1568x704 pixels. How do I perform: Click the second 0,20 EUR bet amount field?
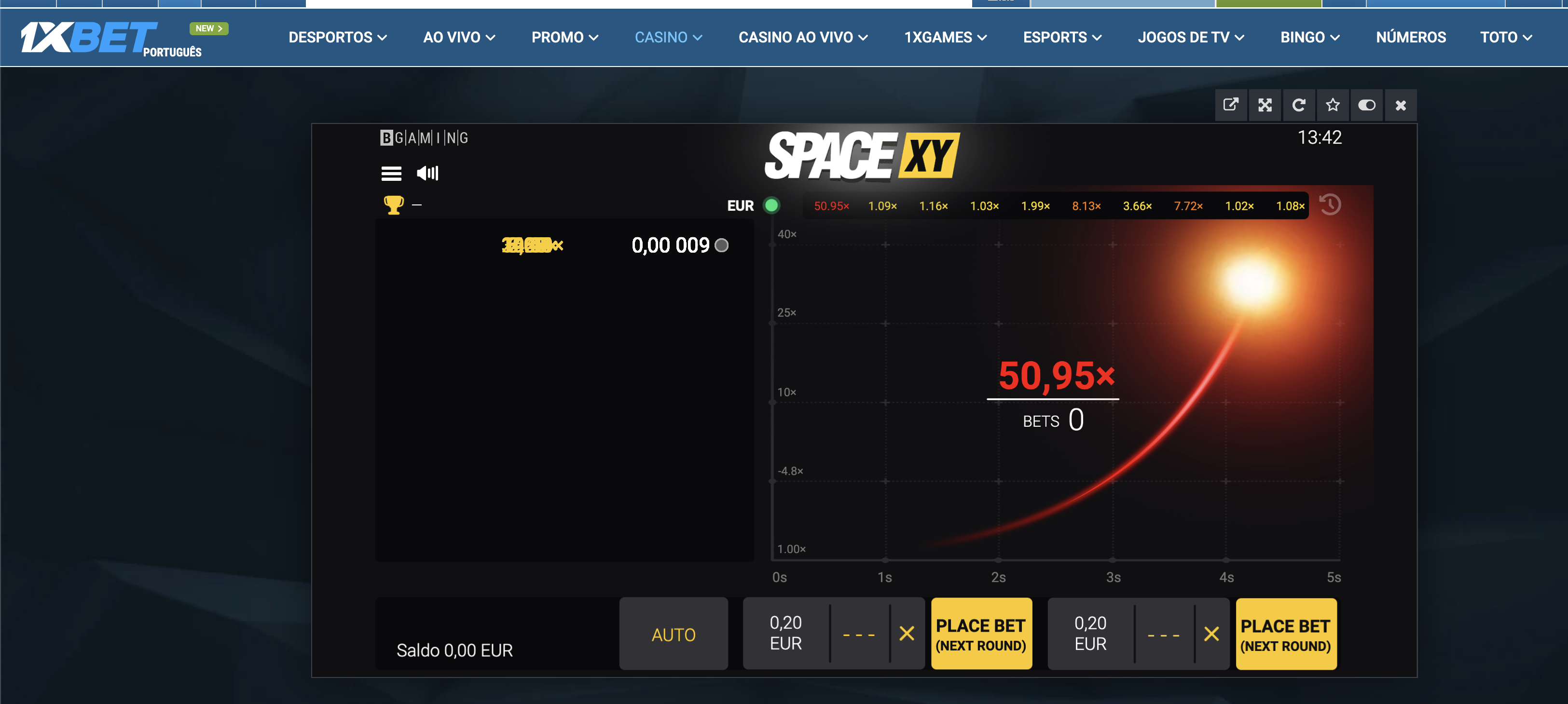tap(1089, 634)
